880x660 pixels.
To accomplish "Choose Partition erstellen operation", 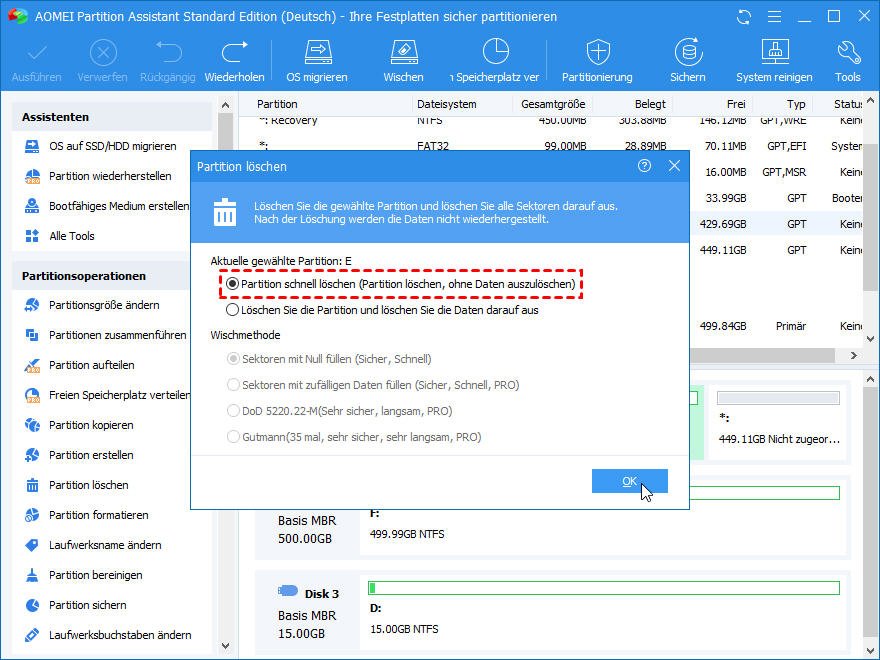I will 79,455.
